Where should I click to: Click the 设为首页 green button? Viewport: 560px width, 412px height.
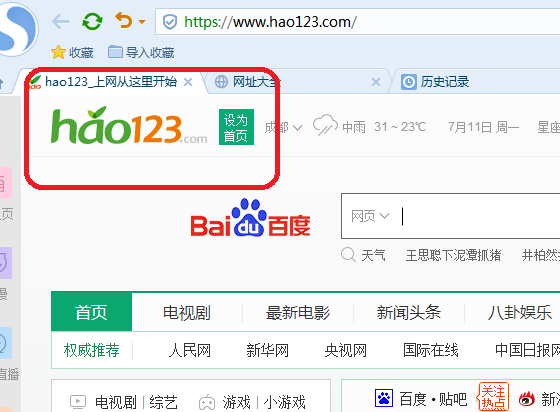(x=236, y=127)
